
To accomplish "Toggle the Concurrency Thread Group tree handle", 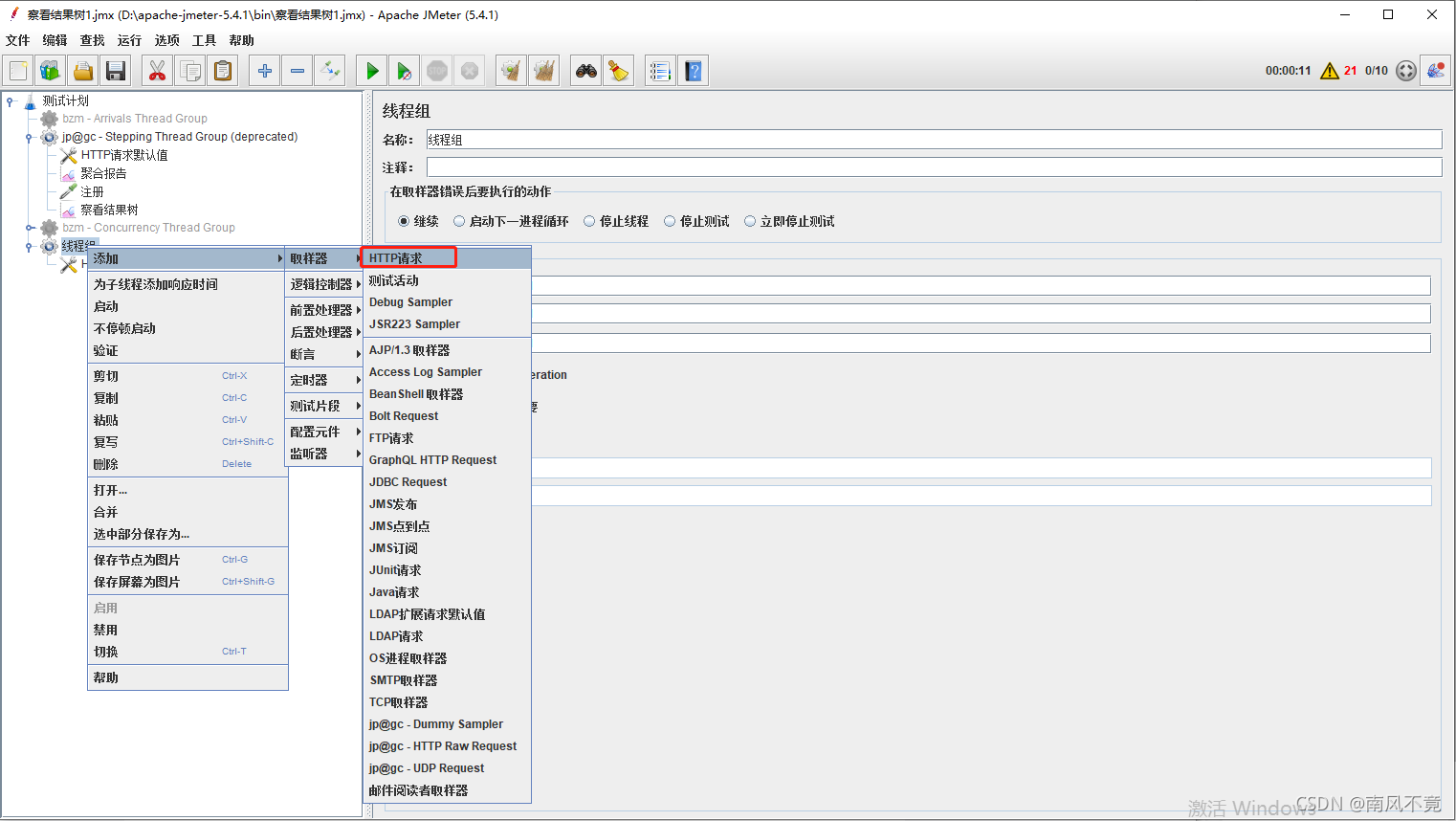I will click(x=30, y=228).
